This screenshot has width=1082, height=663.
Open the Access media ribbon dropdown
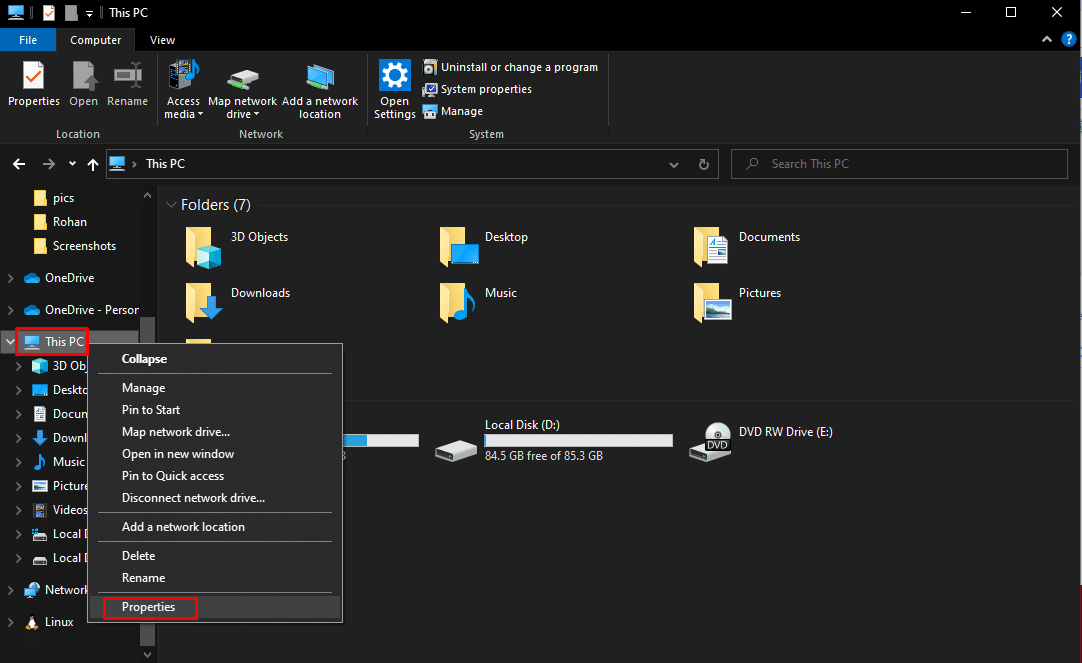click(183, 90)
